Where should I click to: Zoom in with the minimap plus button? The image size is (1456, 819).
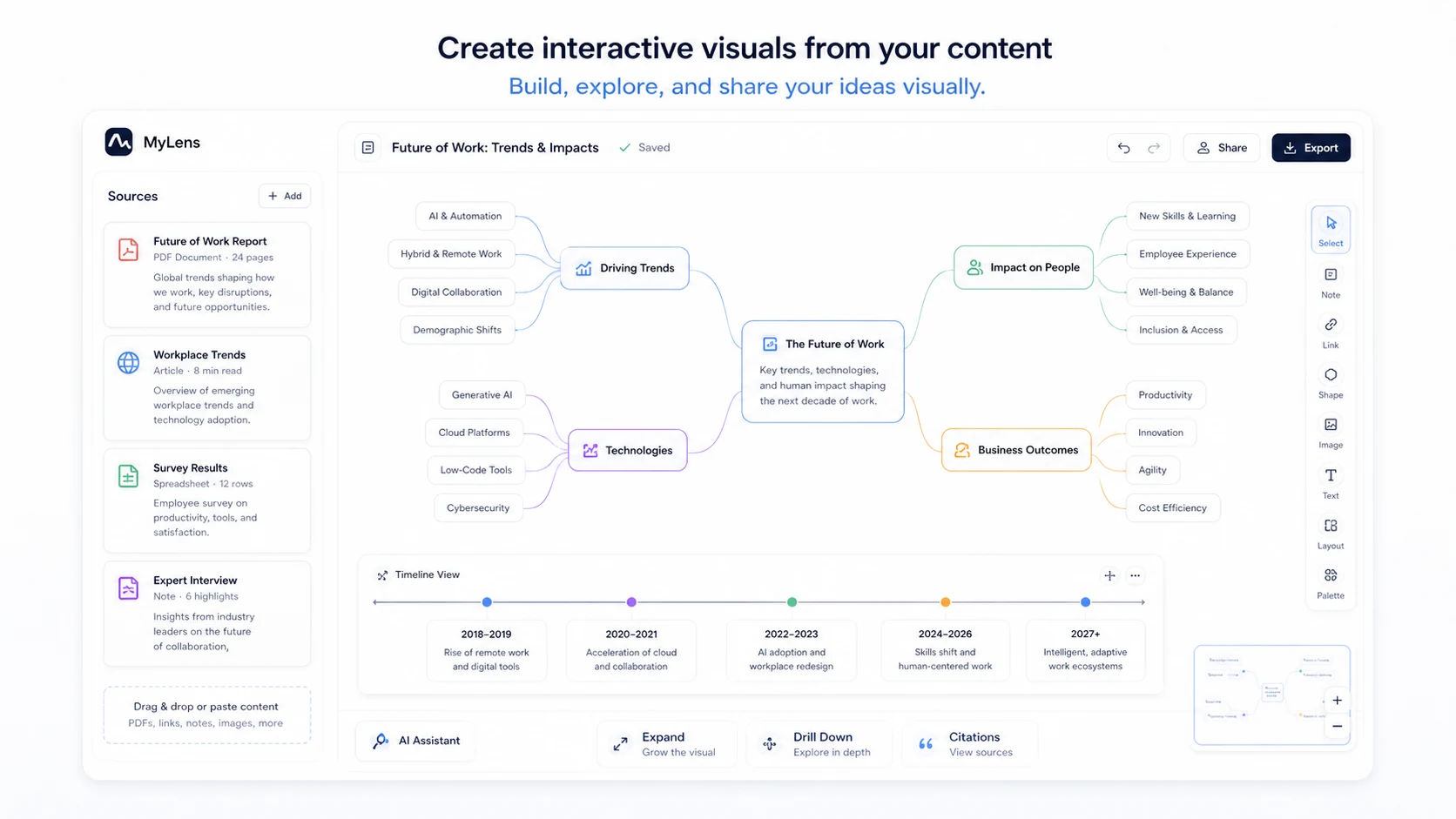1337,701
